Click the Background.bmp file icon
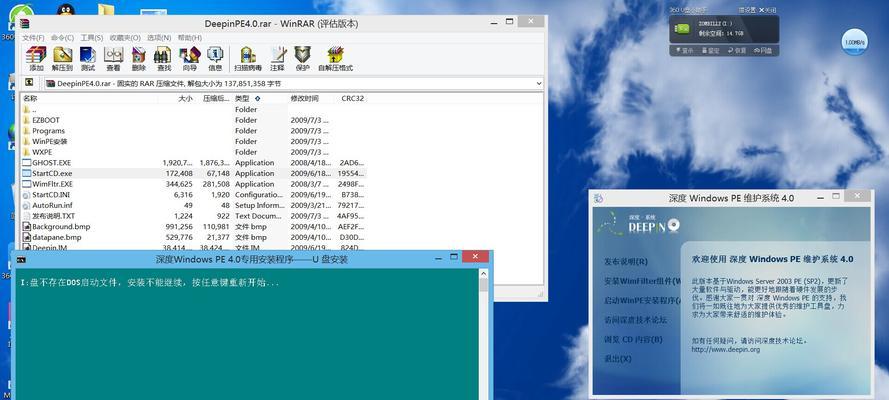 coord(27,227)
